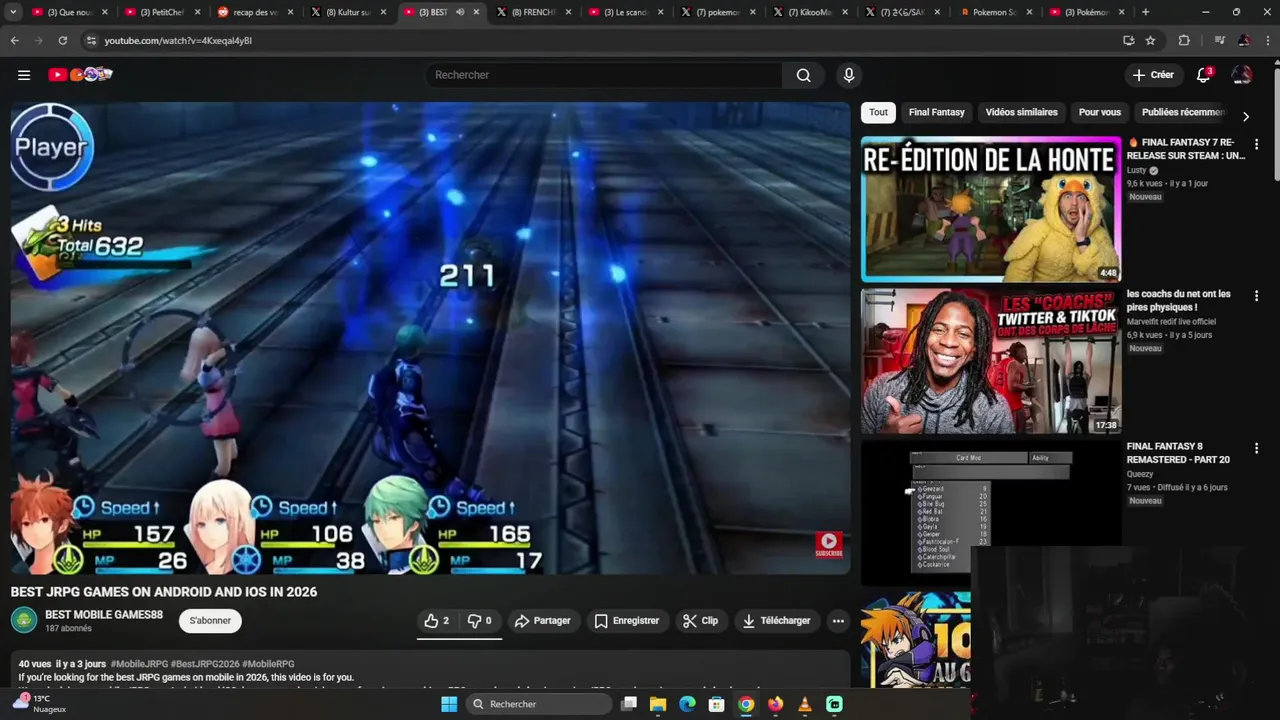Viewport: 1280px width, 720px height.
Task: Open YouTube notifications bell
Action: 1204,75
